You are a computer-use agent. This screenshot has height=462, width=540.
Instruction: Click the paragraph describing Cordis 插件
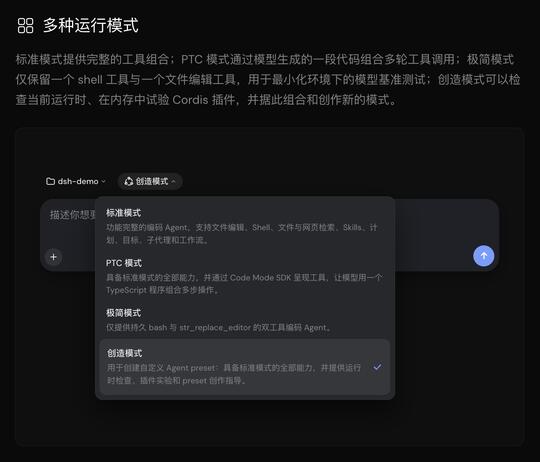click(268, 80)
